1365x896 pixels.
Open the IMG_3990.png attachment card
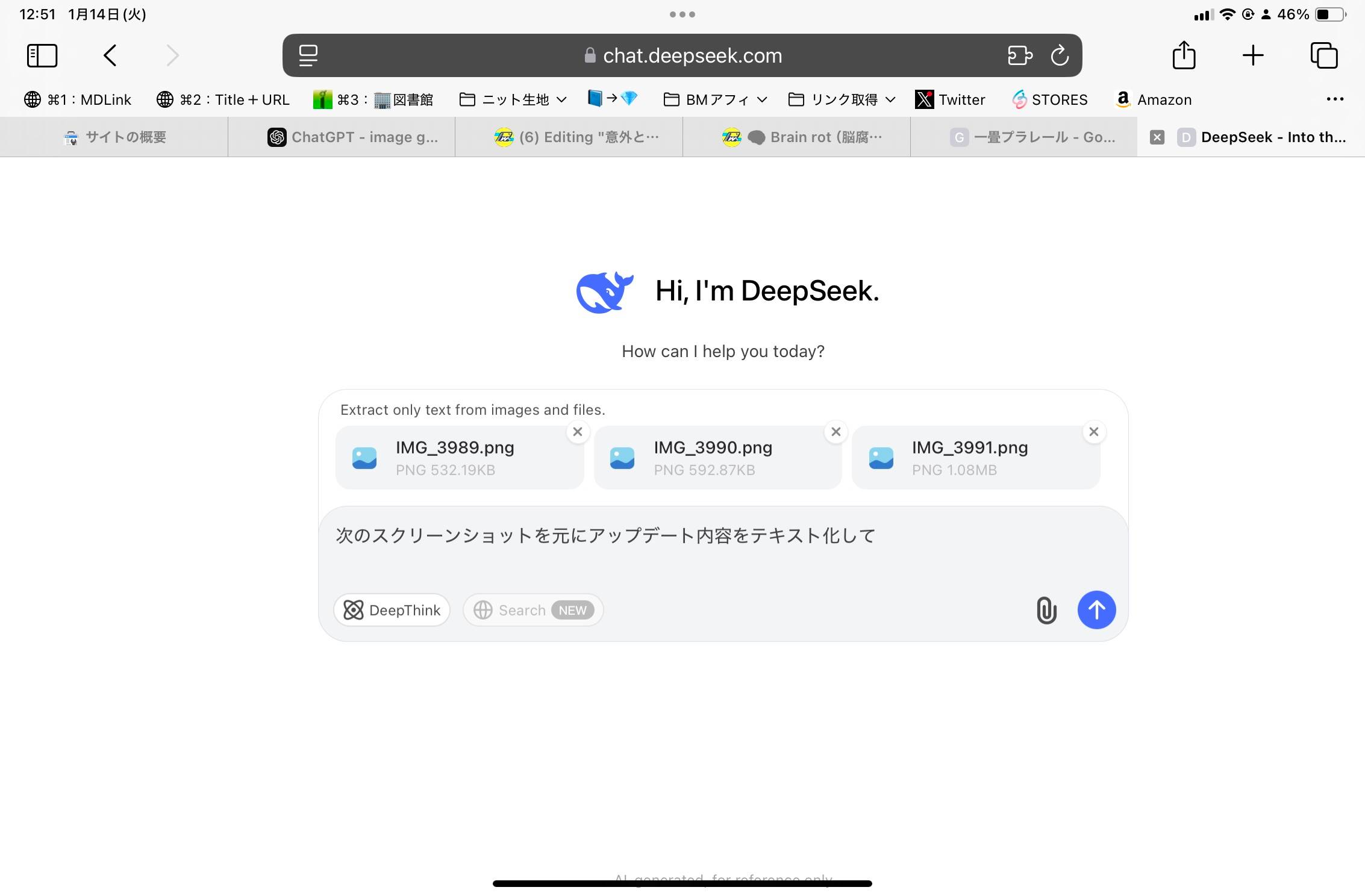click(x=717, y=458)
